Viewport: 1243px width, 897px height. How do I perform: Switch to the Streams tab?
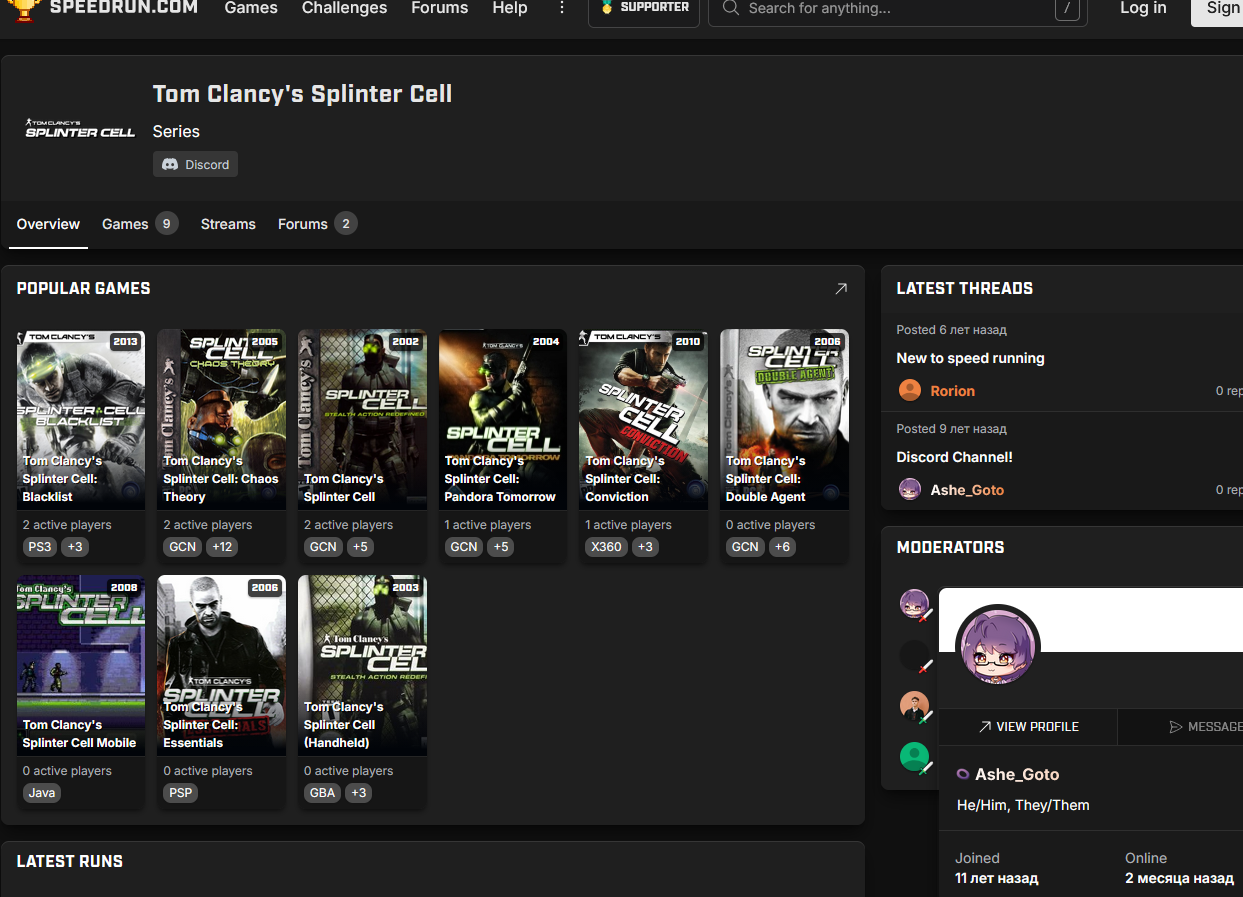click(228, 224)
